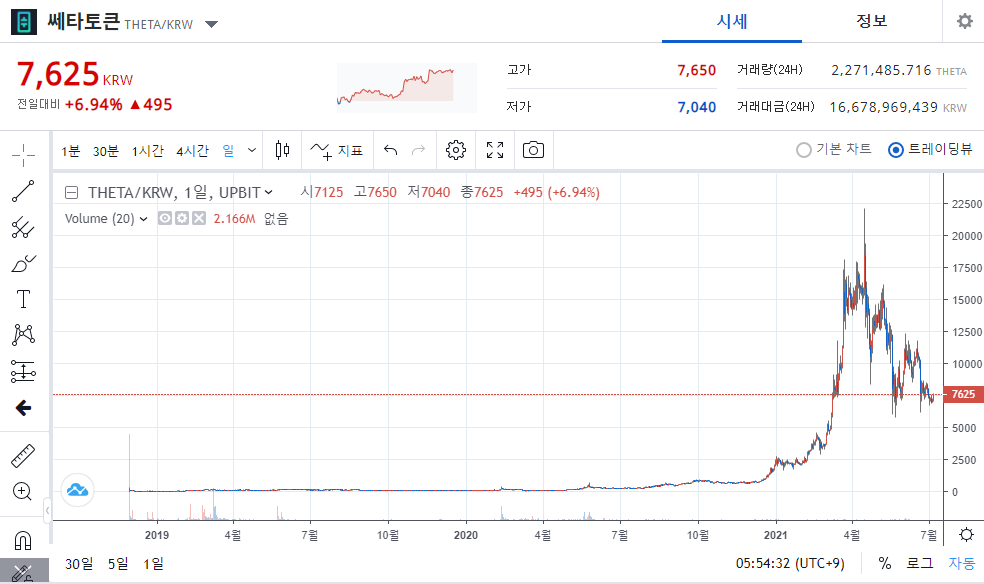Expand the Volume (20) chevron

(144, 219)
